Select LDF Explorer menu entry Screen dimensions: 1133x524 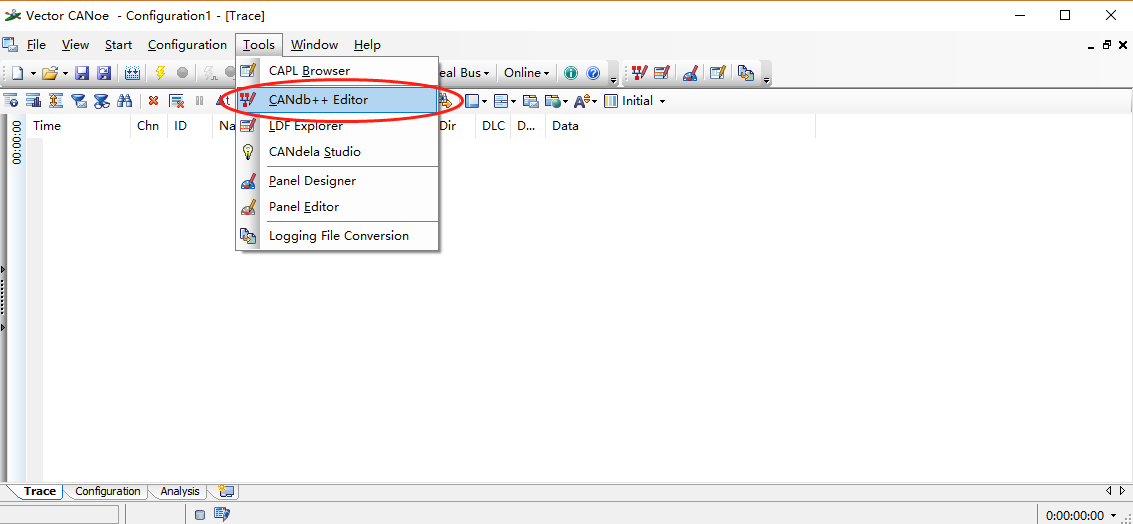point(337,126)
